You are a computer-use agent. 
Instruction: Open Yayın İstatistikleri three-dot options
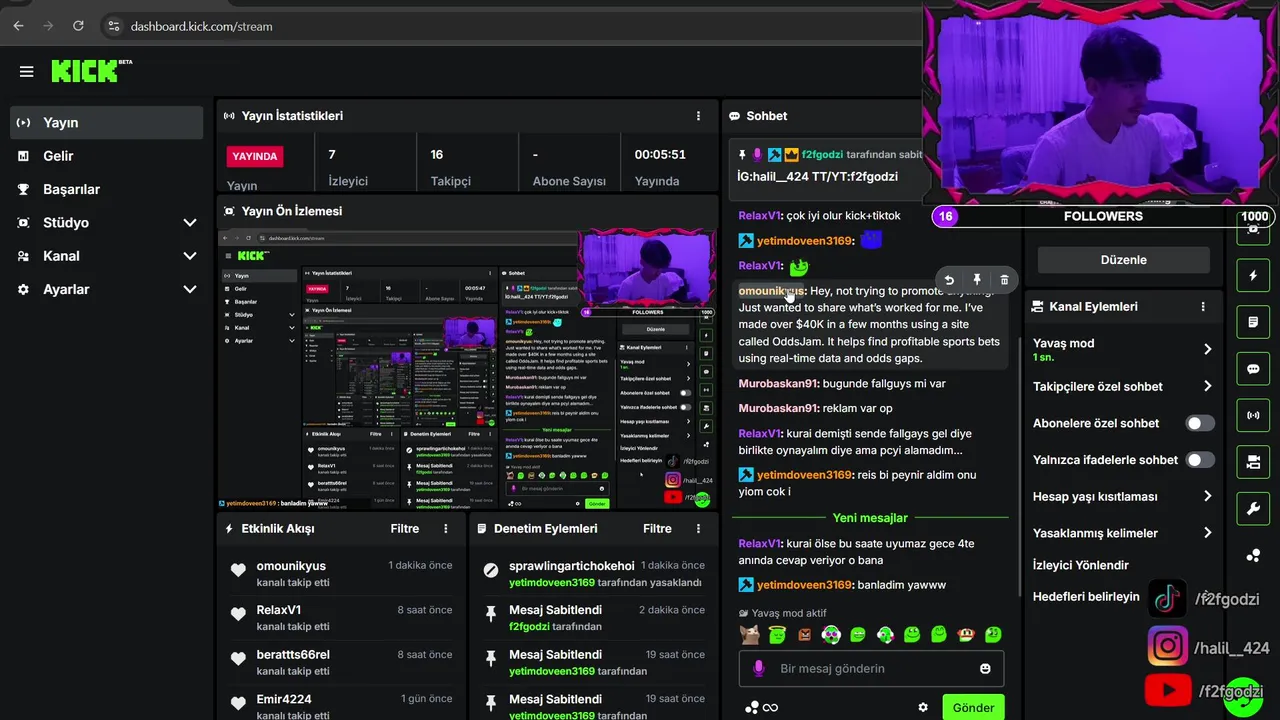click(x=698, y=116)
